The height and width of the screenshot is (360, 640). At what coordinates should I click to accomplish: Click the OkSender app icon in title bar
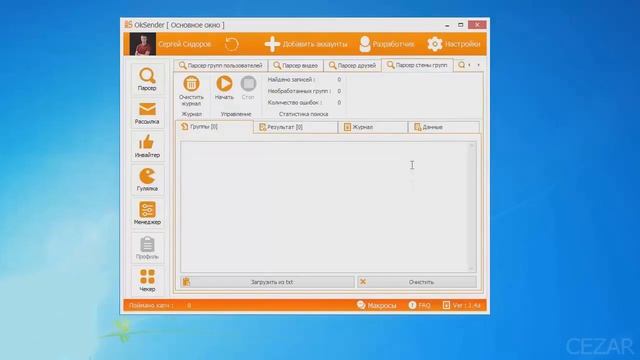point(128,25)
